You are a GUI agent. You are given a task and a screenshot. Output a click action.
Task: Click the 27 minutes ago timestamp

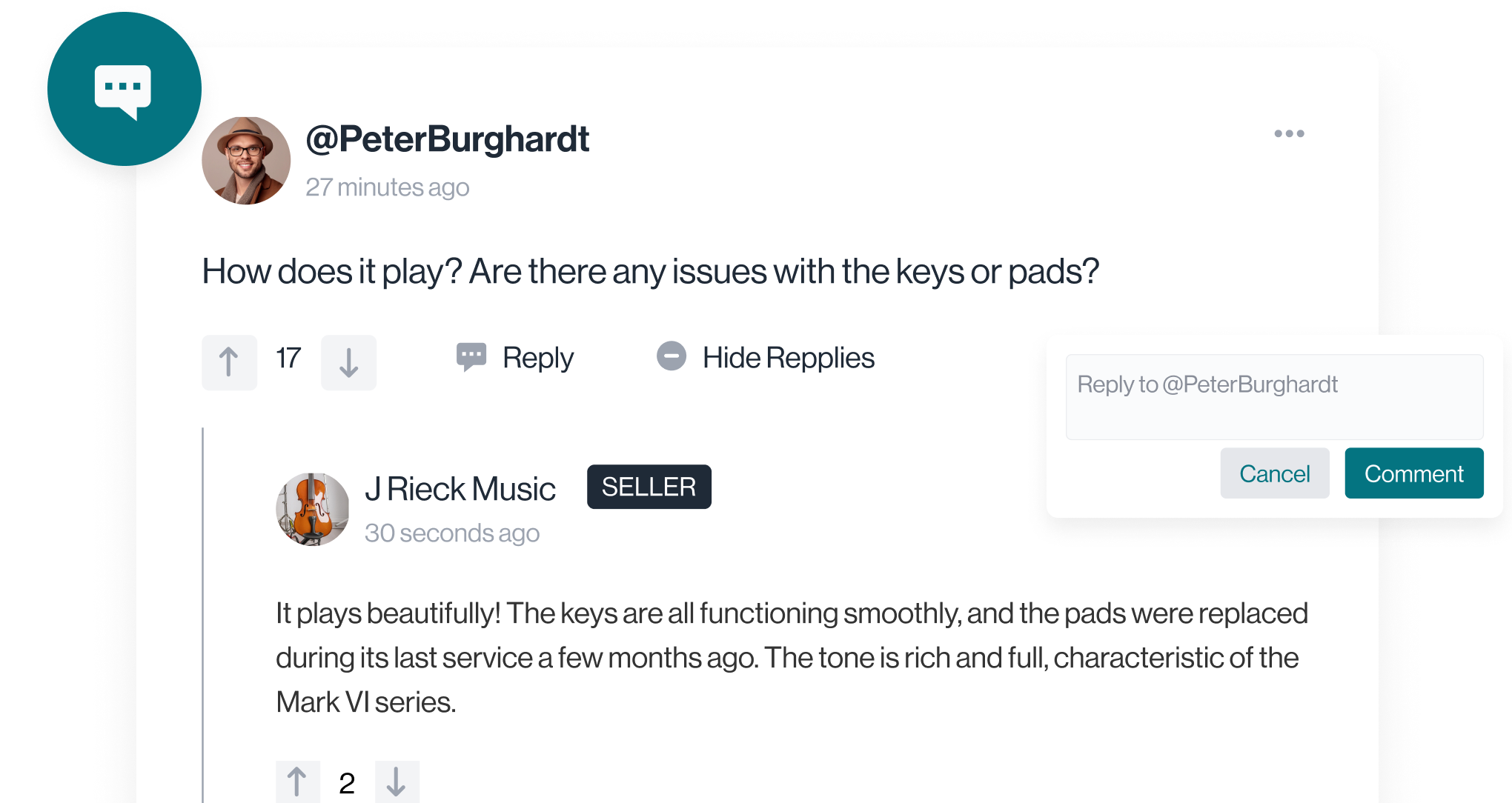click(x=388, y=187)
